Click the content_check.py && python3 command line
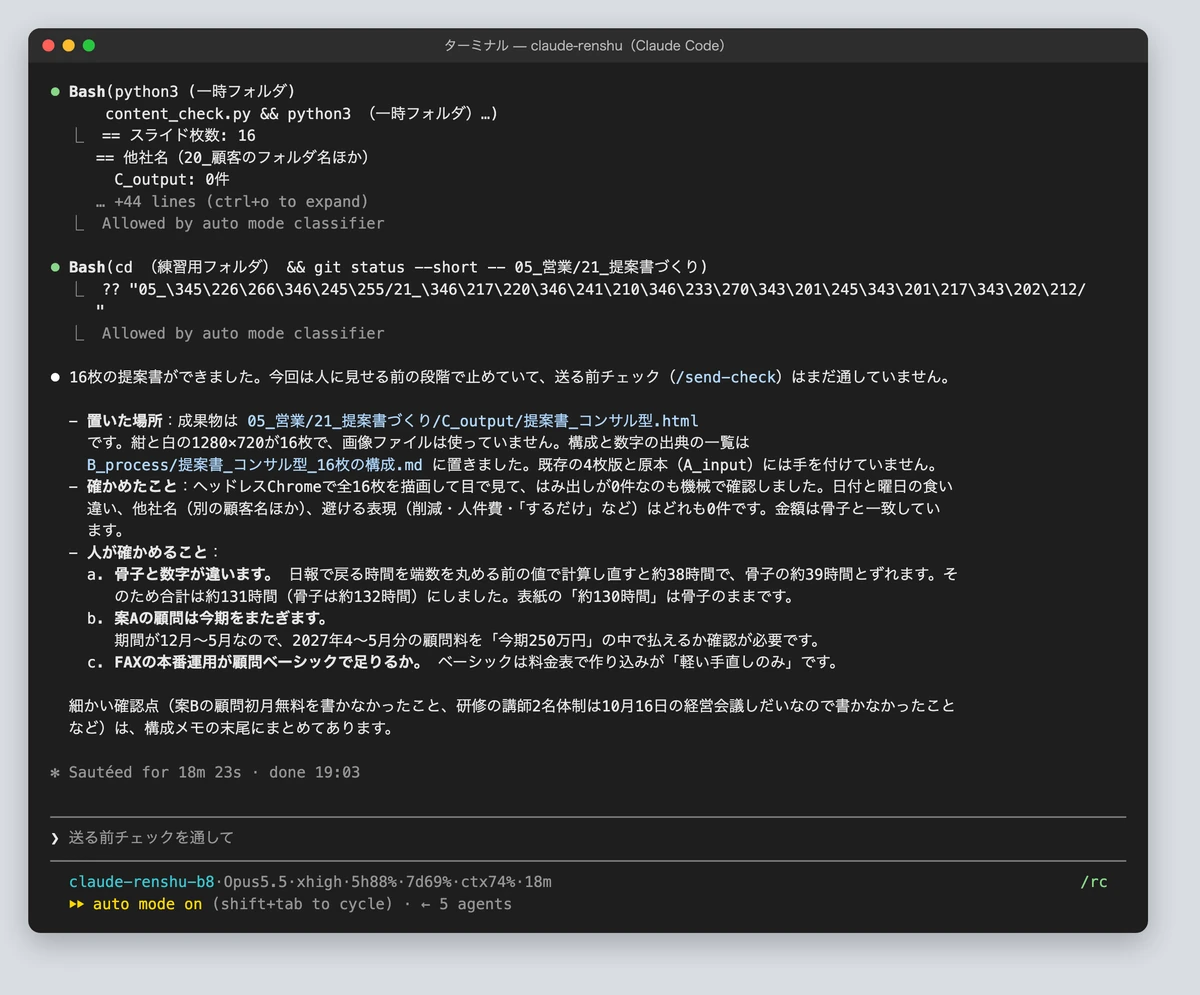 [301, 113]
